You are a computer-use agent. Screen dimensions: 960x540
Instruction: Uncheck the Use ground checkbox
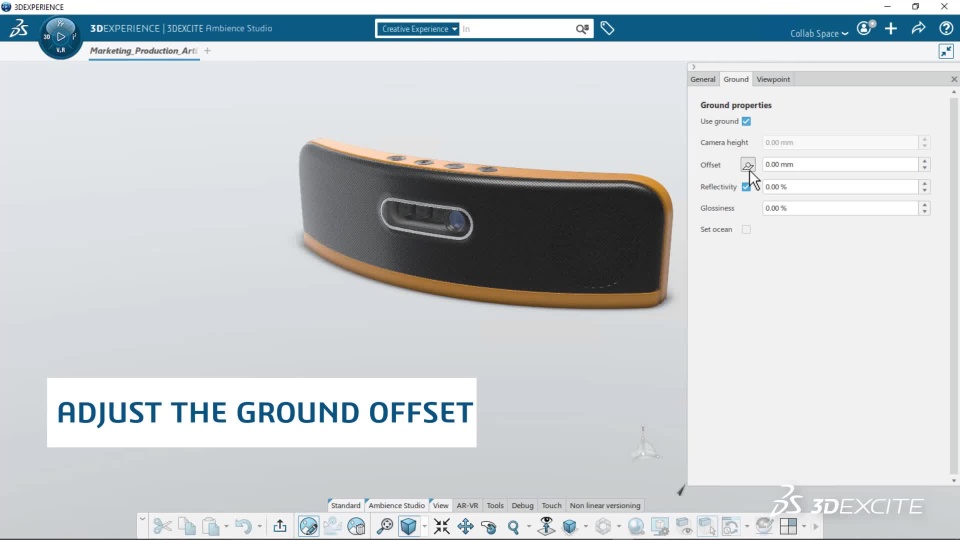tap(746, 121)
